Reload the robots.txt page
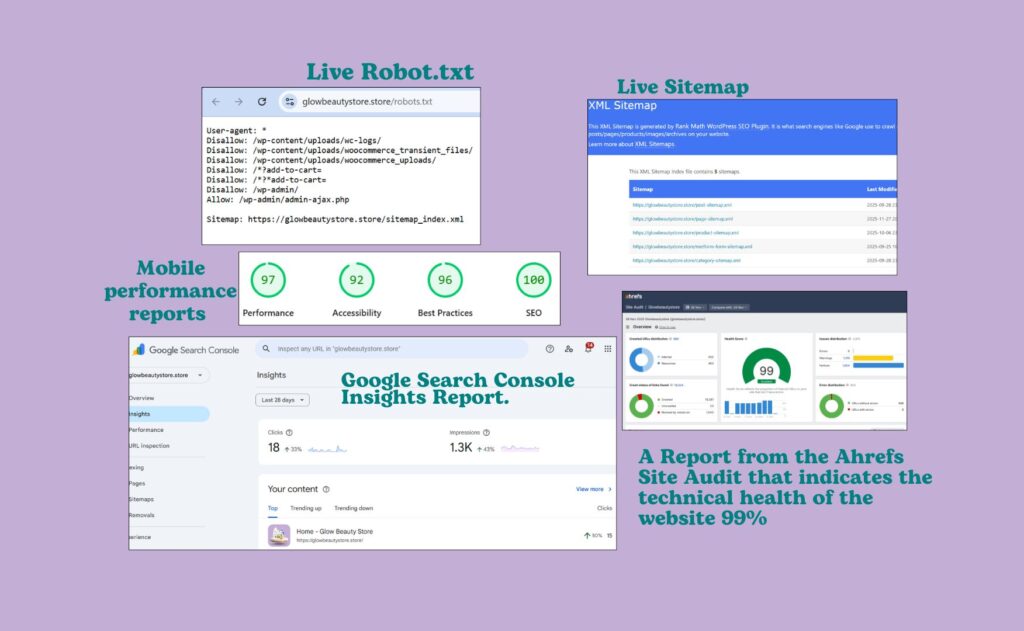Viewport: 1024px width, 631px height. 262,102
